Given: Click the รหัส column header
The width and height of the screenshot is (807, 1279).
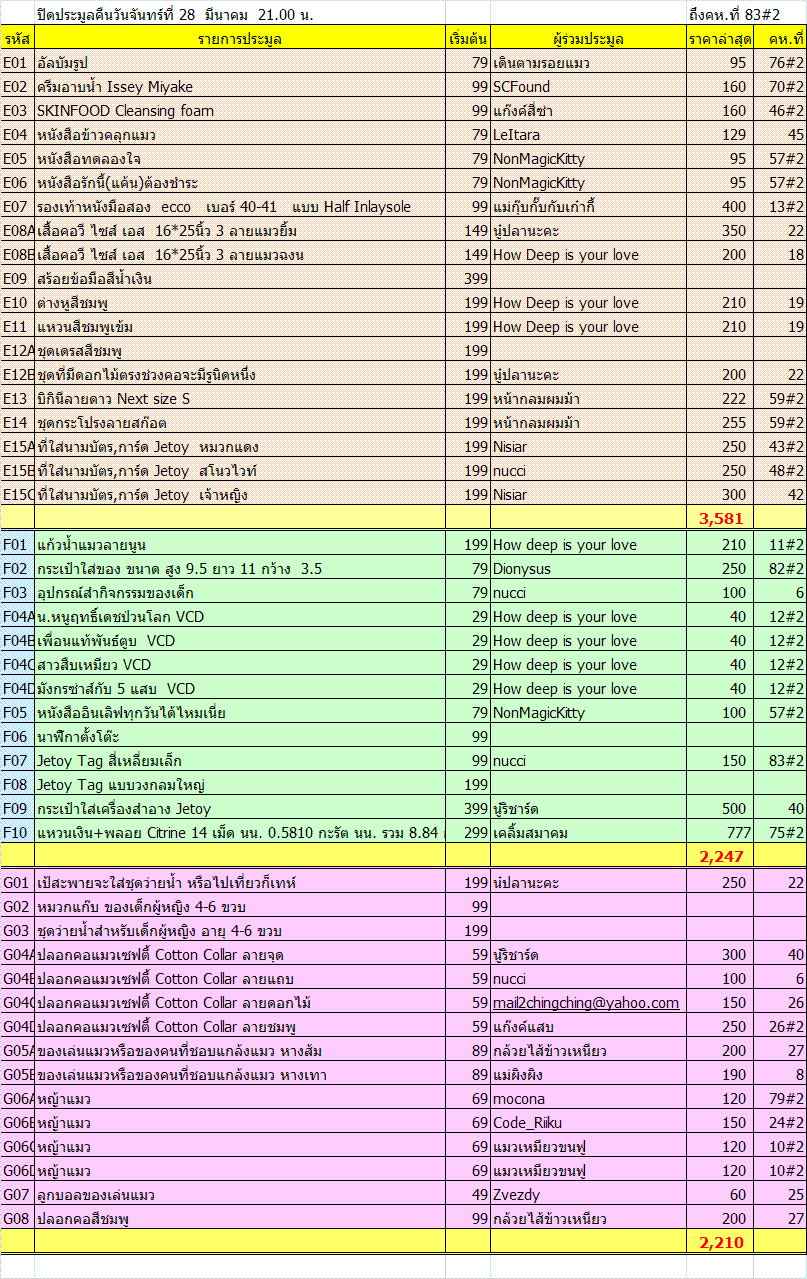Looking at the screenshot, I should click(17, 39).
